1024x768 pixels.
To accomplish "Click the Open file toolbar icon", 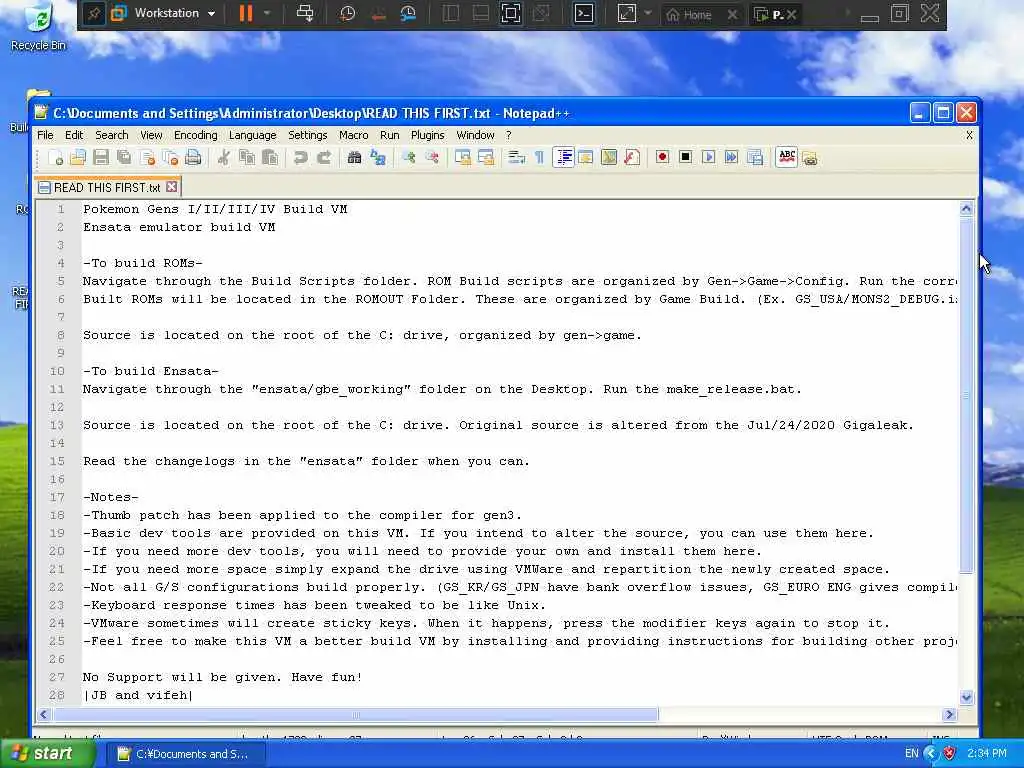I will 78,157.
